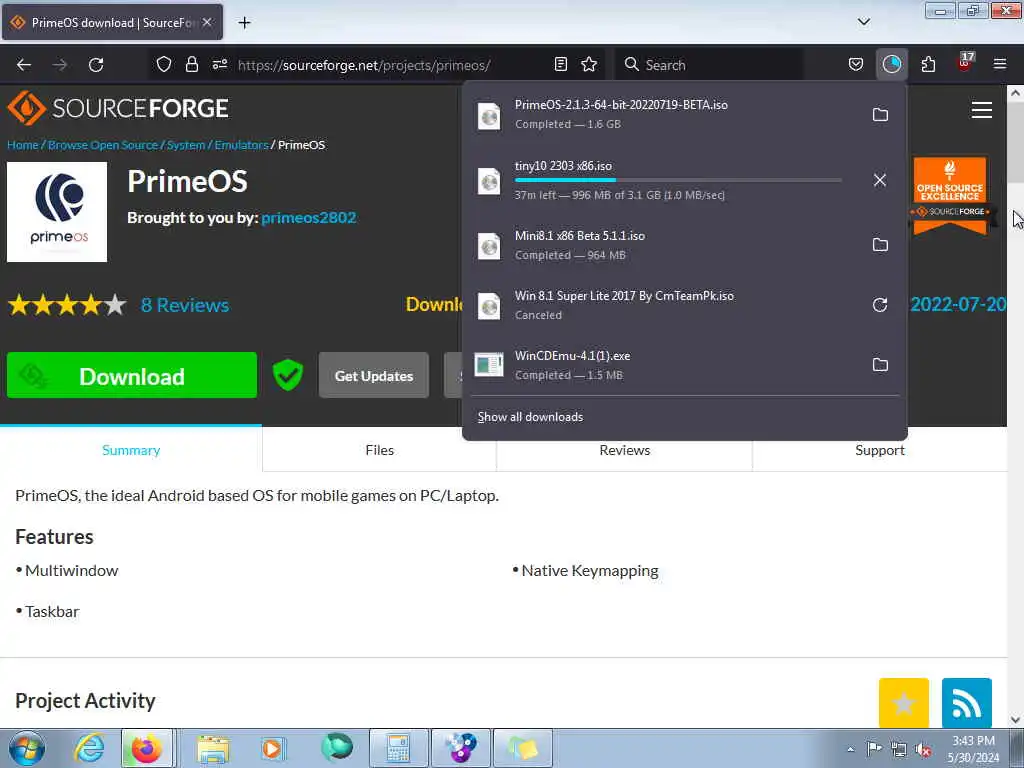1024x768 pixels.
Task: Show Mini8.1 x86 Beta iso in folder
Action: pos(880,245)
